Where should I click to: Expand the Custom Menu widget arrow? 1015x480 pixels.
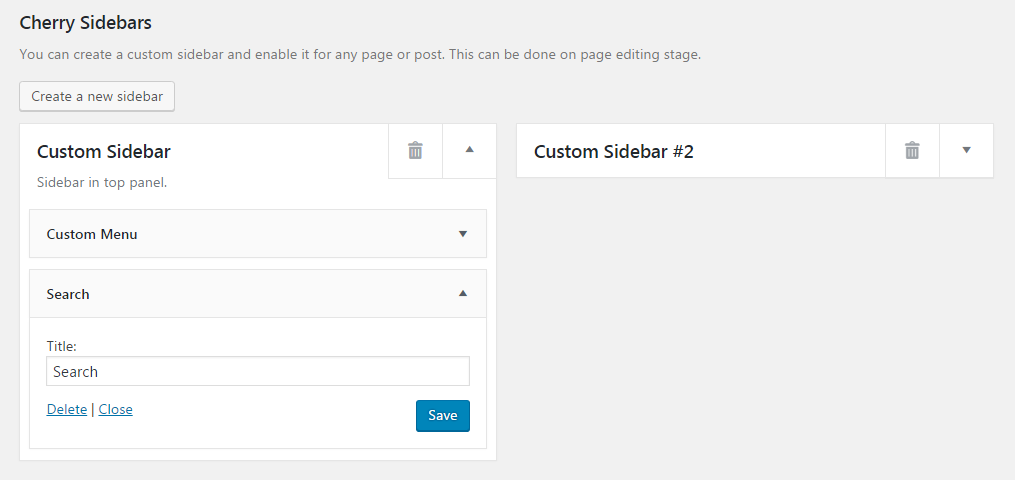pyautogui.click(x=462, y=234)
